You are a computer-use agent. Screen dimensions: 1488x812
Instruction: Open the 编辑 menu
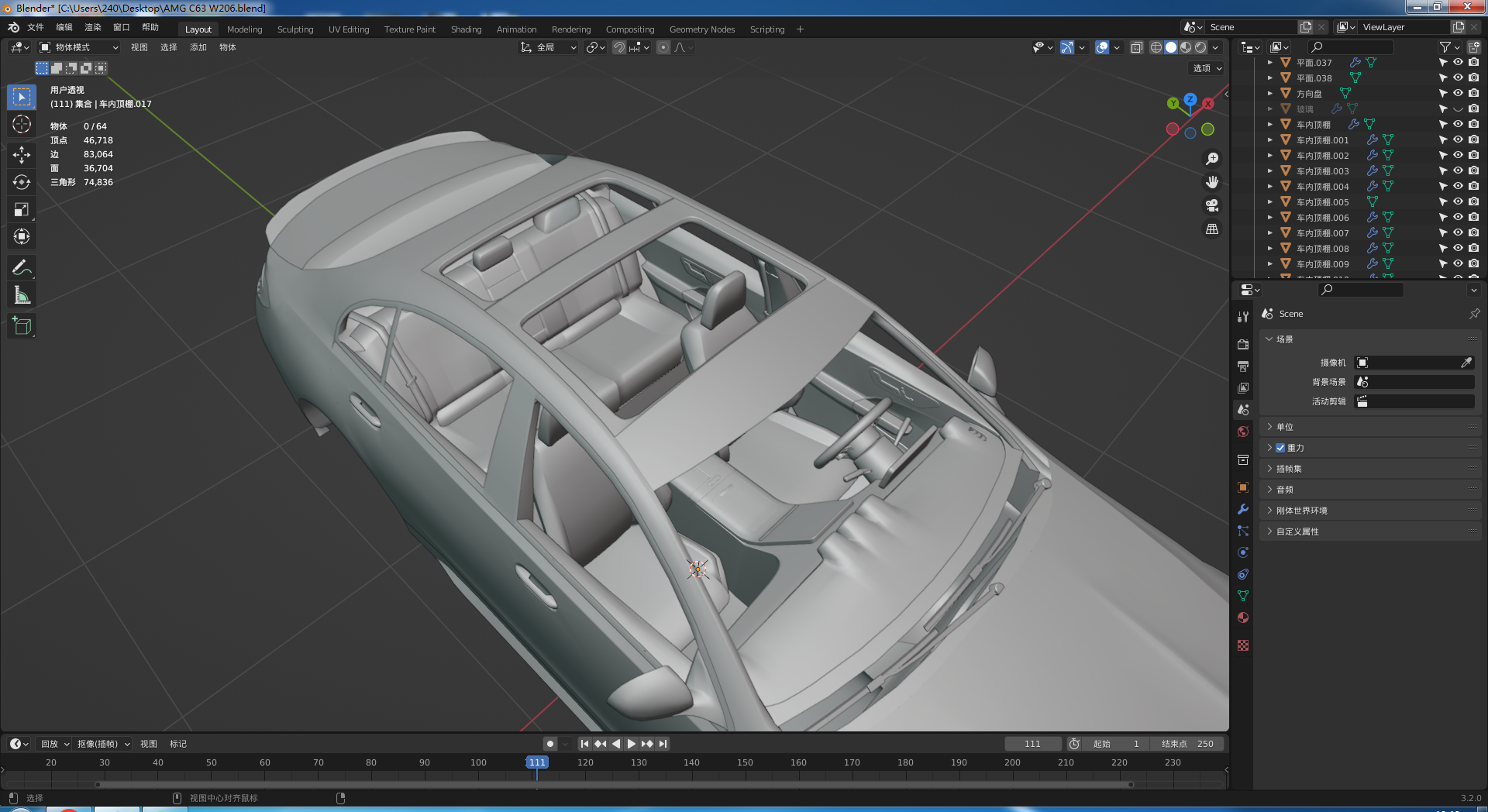(64, 28)
